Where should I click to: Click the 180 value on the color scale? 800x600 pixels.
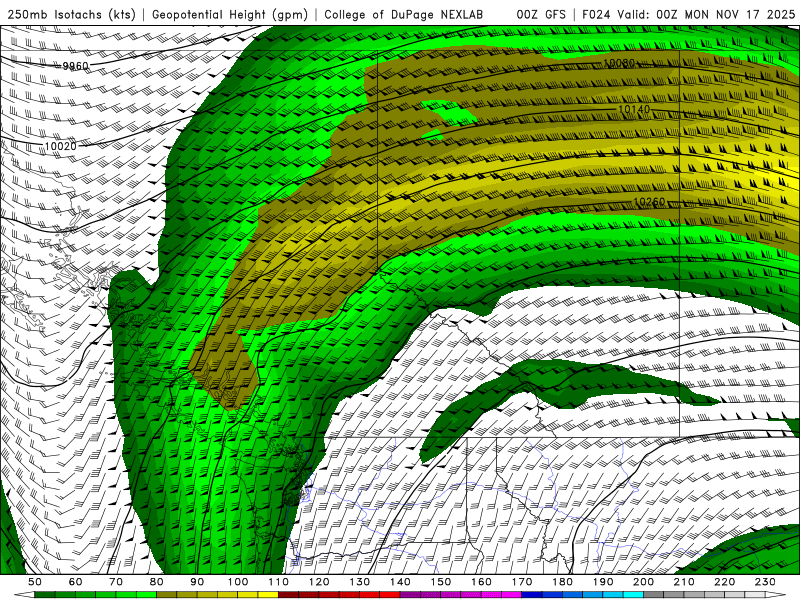[x=562, y=582]
